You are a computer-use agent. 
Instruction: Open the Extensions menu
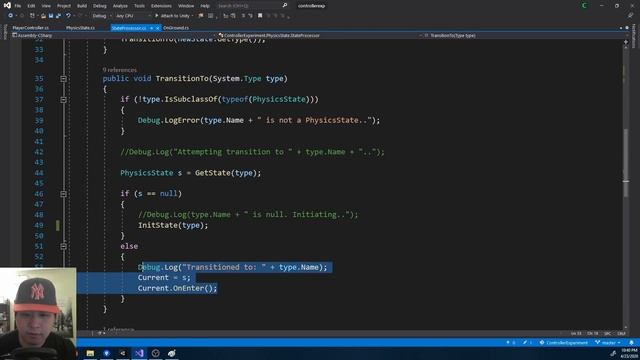161,6
